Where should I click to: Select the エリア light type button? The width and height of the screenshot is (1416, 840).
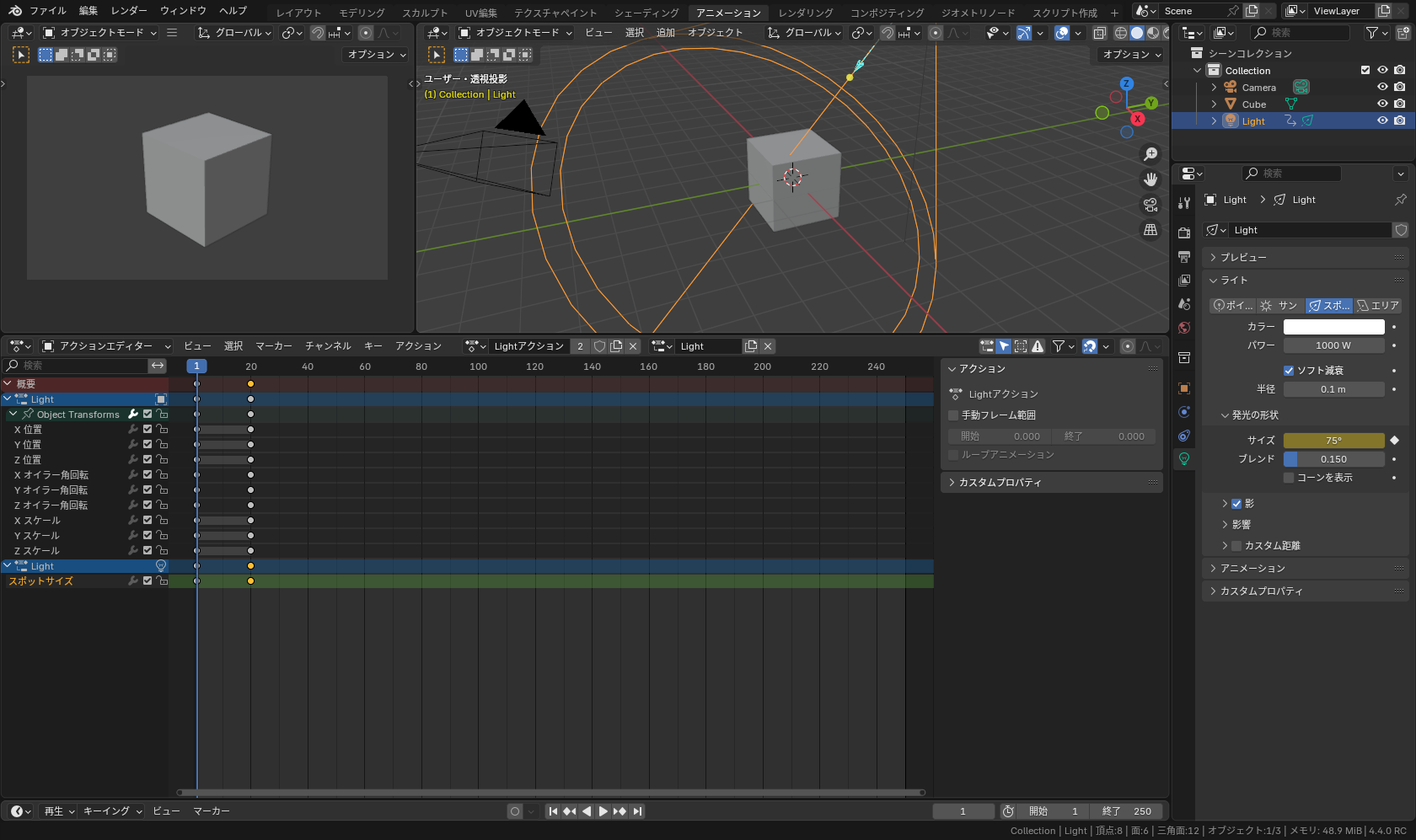[1377, 306]
